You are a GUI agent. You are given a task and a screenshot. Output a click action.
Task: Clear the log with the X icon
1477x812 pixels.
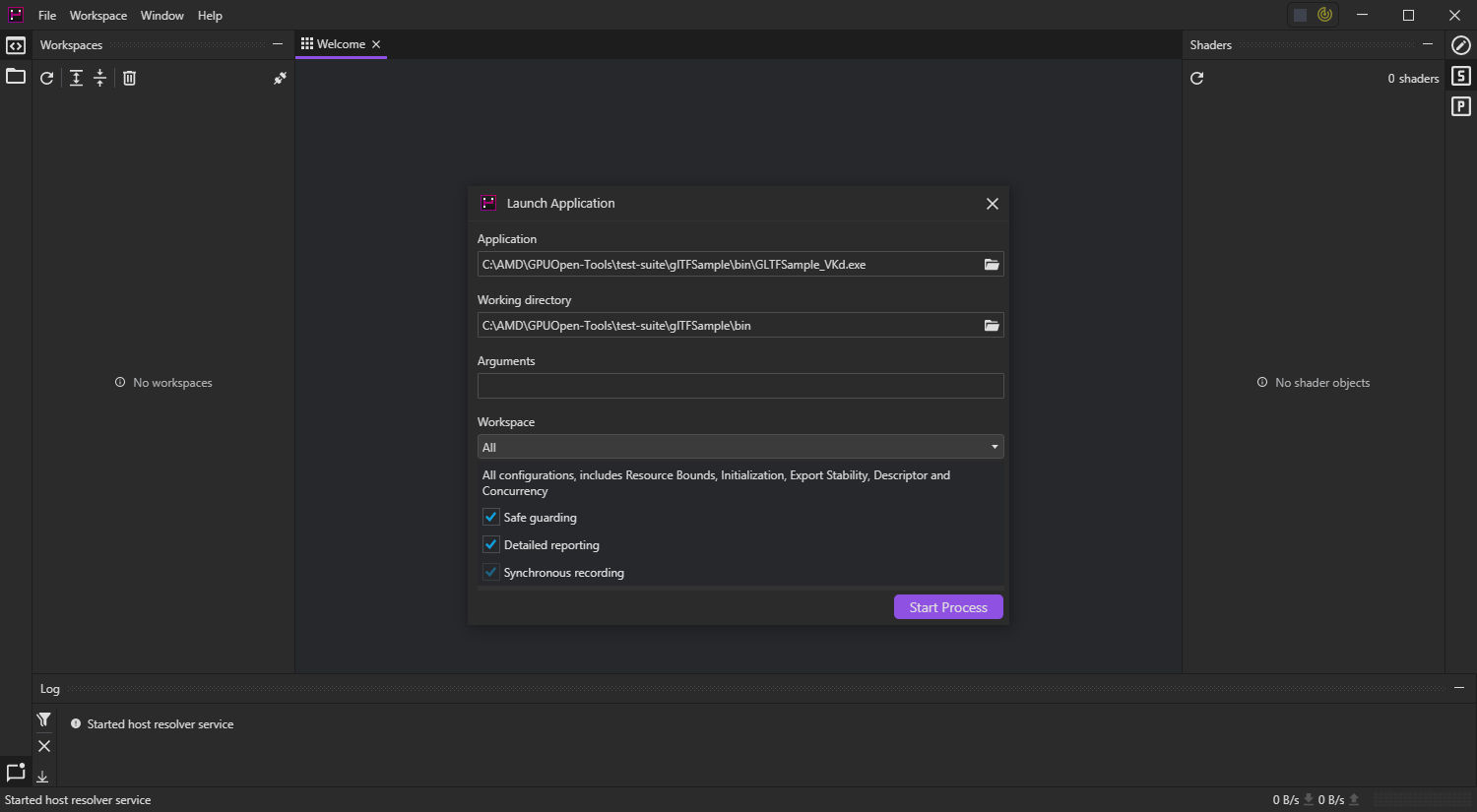click(43, 746)
